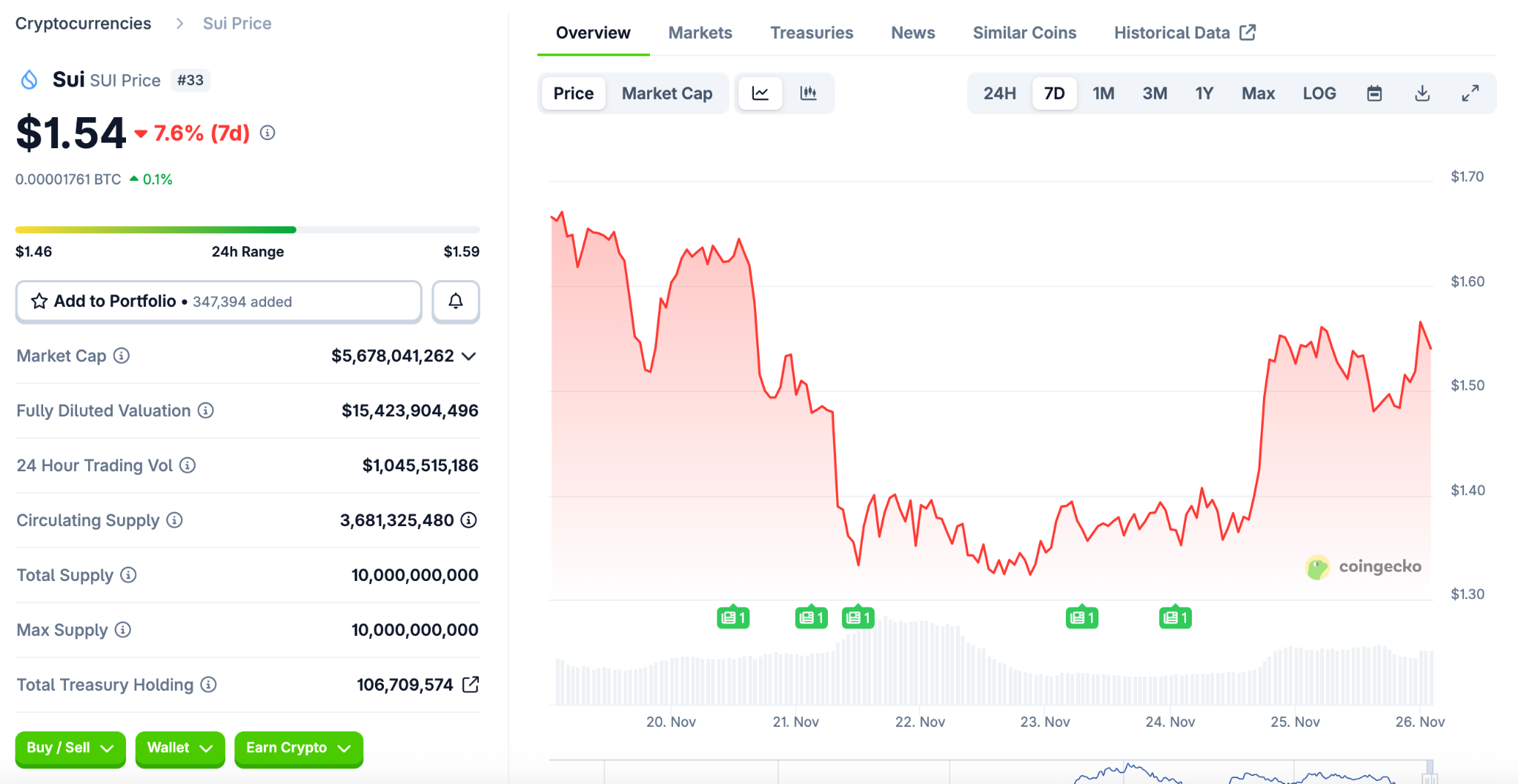Toggle the LOG scale option
Screen dimensions: 1518x784
[1319, 93]
